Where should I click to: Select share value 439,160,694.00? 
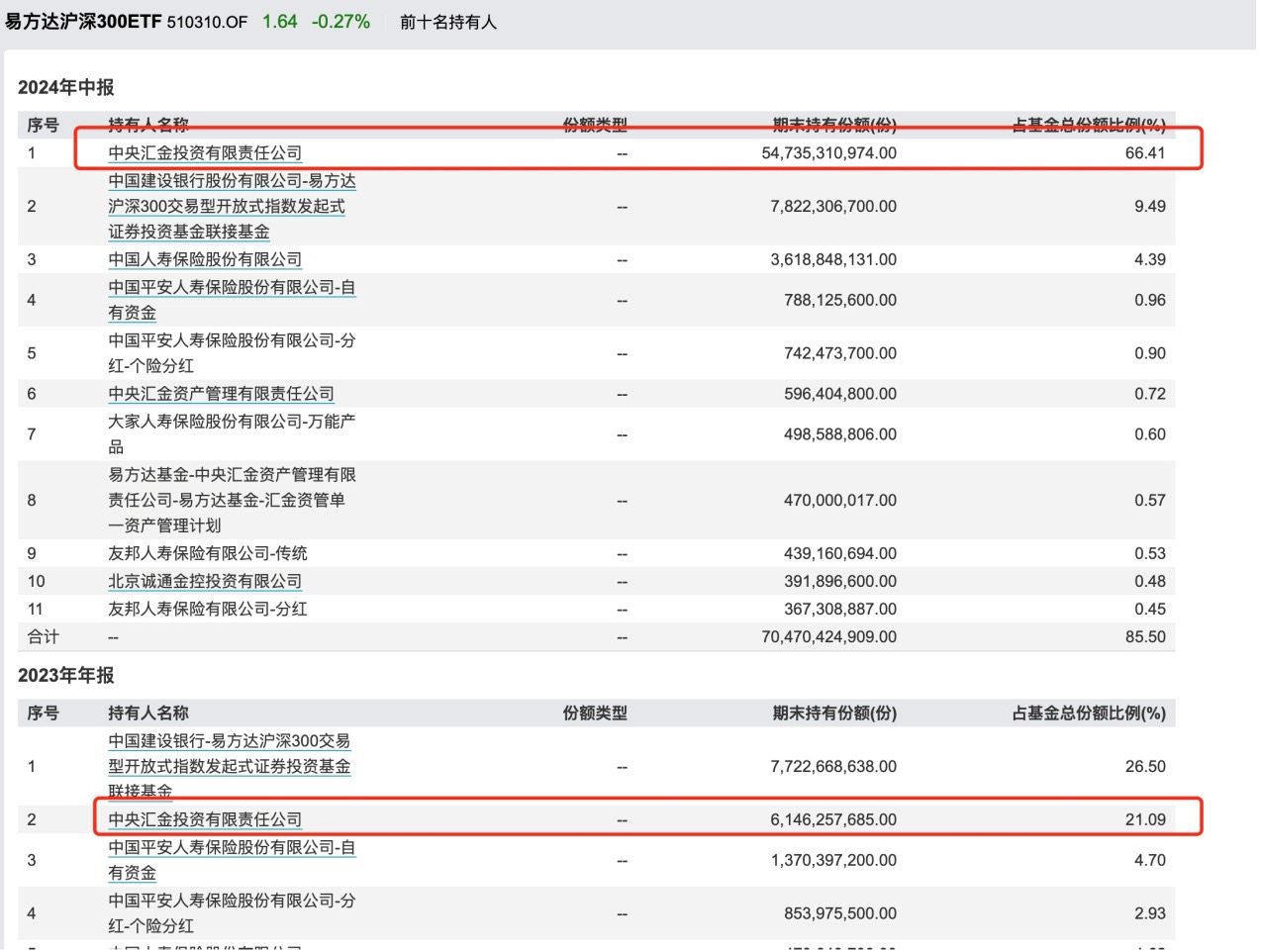(840, 554)
